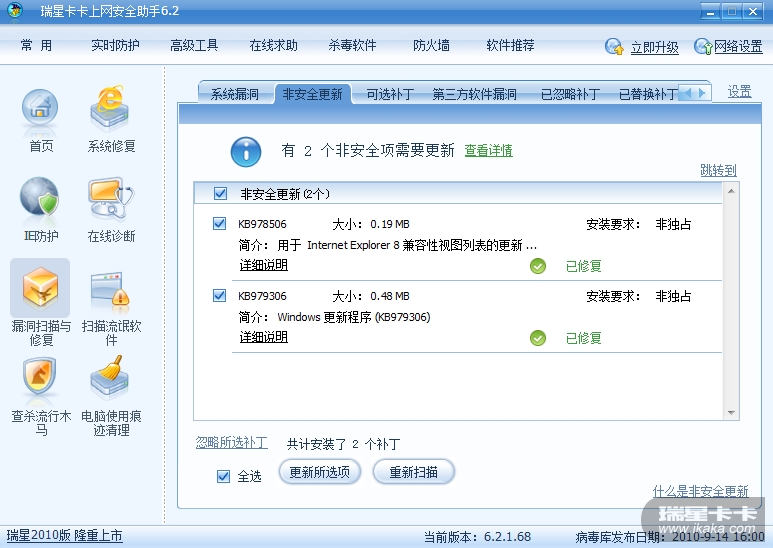This screenshot has height=548, width=773.
Task: Switch to the 系统漏洞 tab
Action: click(235, 94)
